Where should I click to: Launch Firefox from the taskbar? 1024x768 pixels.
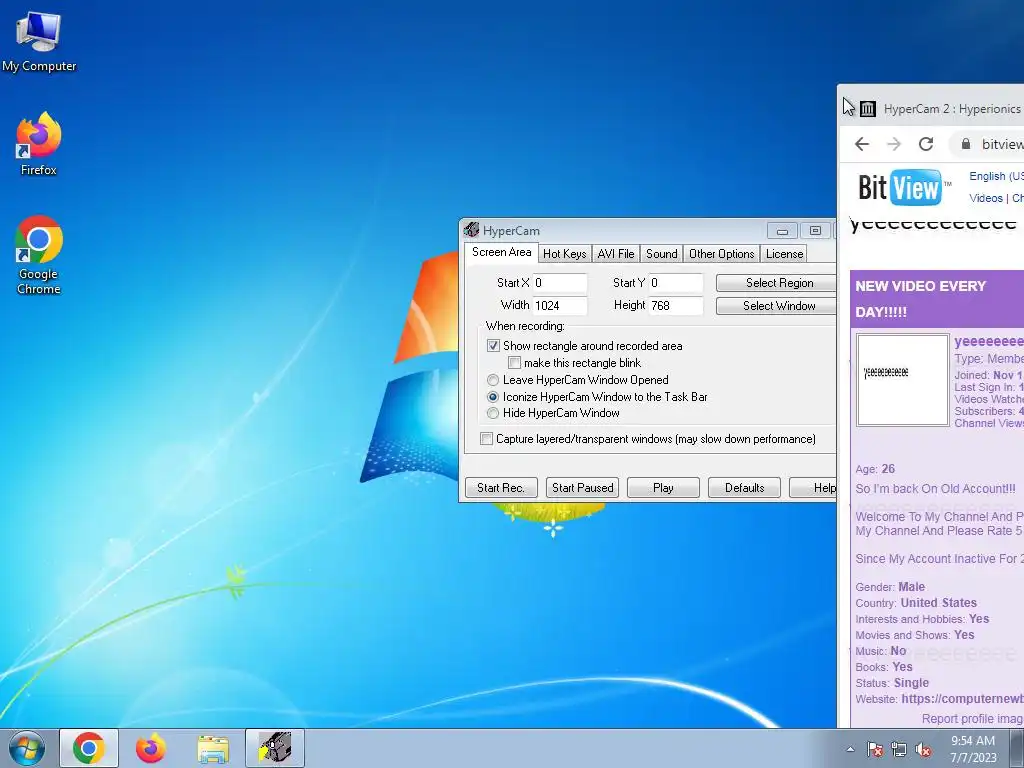click(151, 748)
